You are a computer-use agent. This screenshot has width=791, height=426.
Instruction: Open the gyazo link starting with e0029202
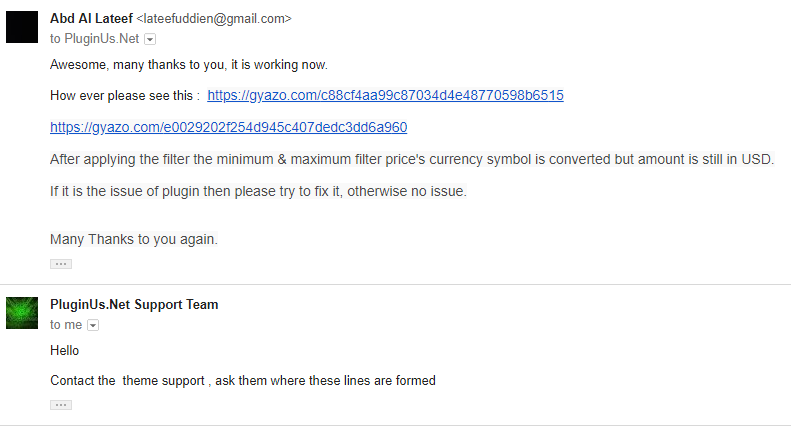(228, 128)
